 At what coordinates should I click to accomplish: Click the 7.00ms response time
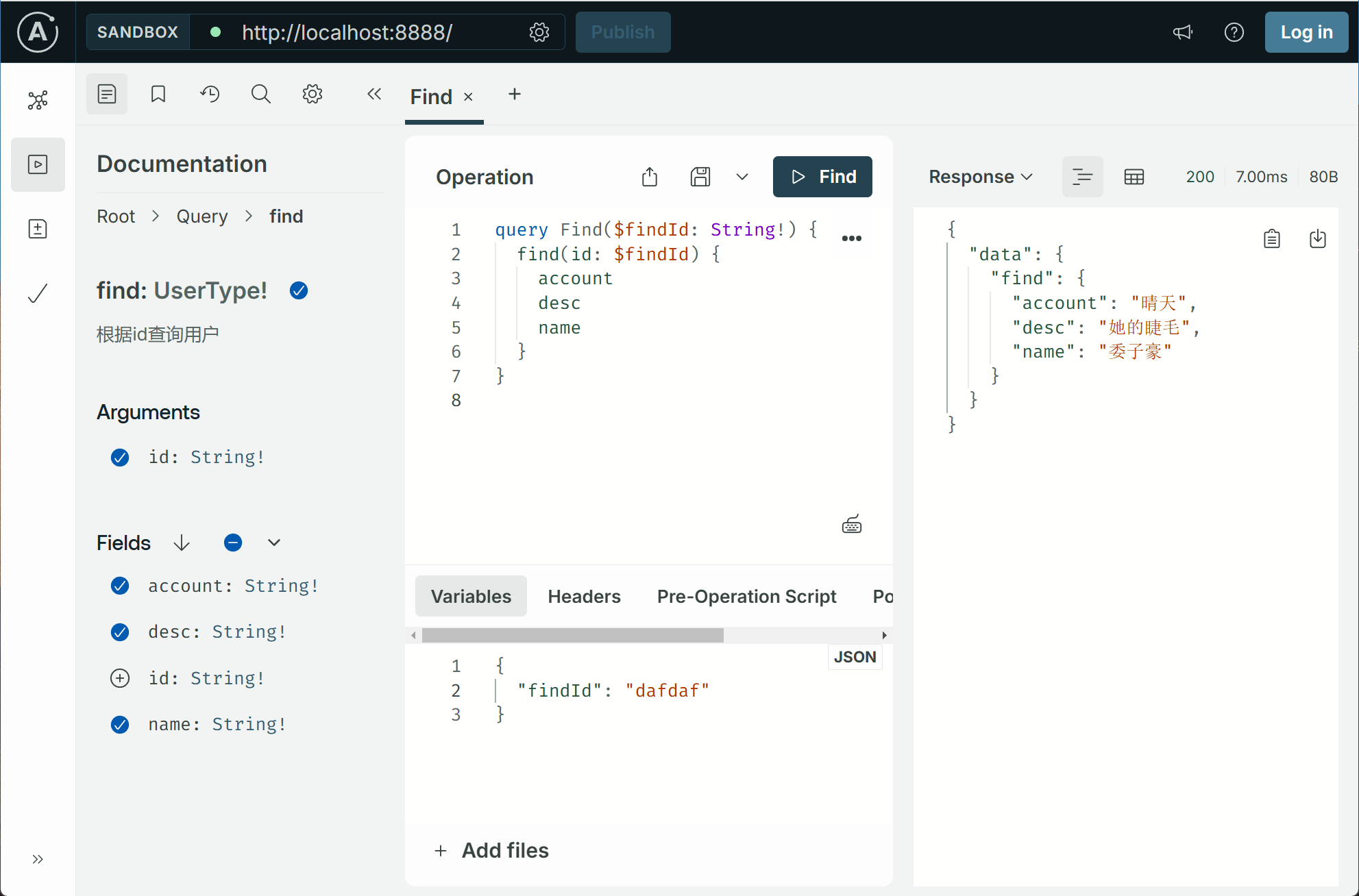pyautogui.click(x=1261, y=177)
